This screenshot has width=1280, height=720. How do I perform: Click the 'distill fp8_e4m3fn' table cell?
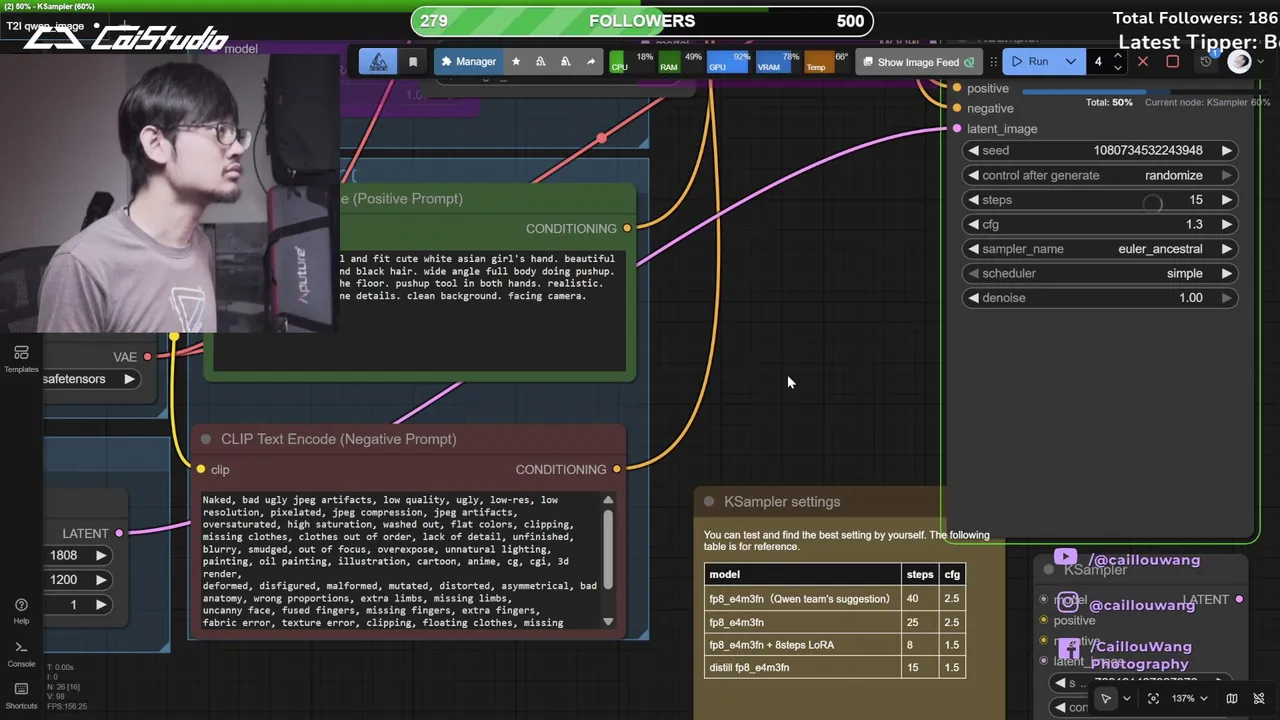point(803,667)
